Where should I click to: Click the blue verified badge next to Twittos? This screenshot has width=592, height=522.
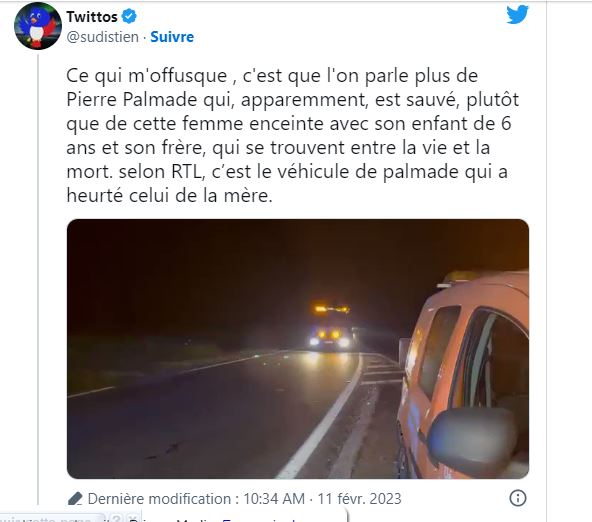(x=129, y=16)
